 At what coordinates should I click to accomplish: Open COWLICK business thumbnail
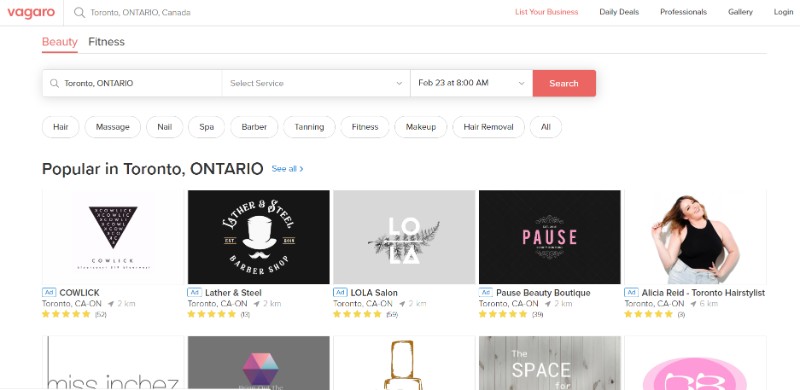pyautogui.click(x=113, y=237)
